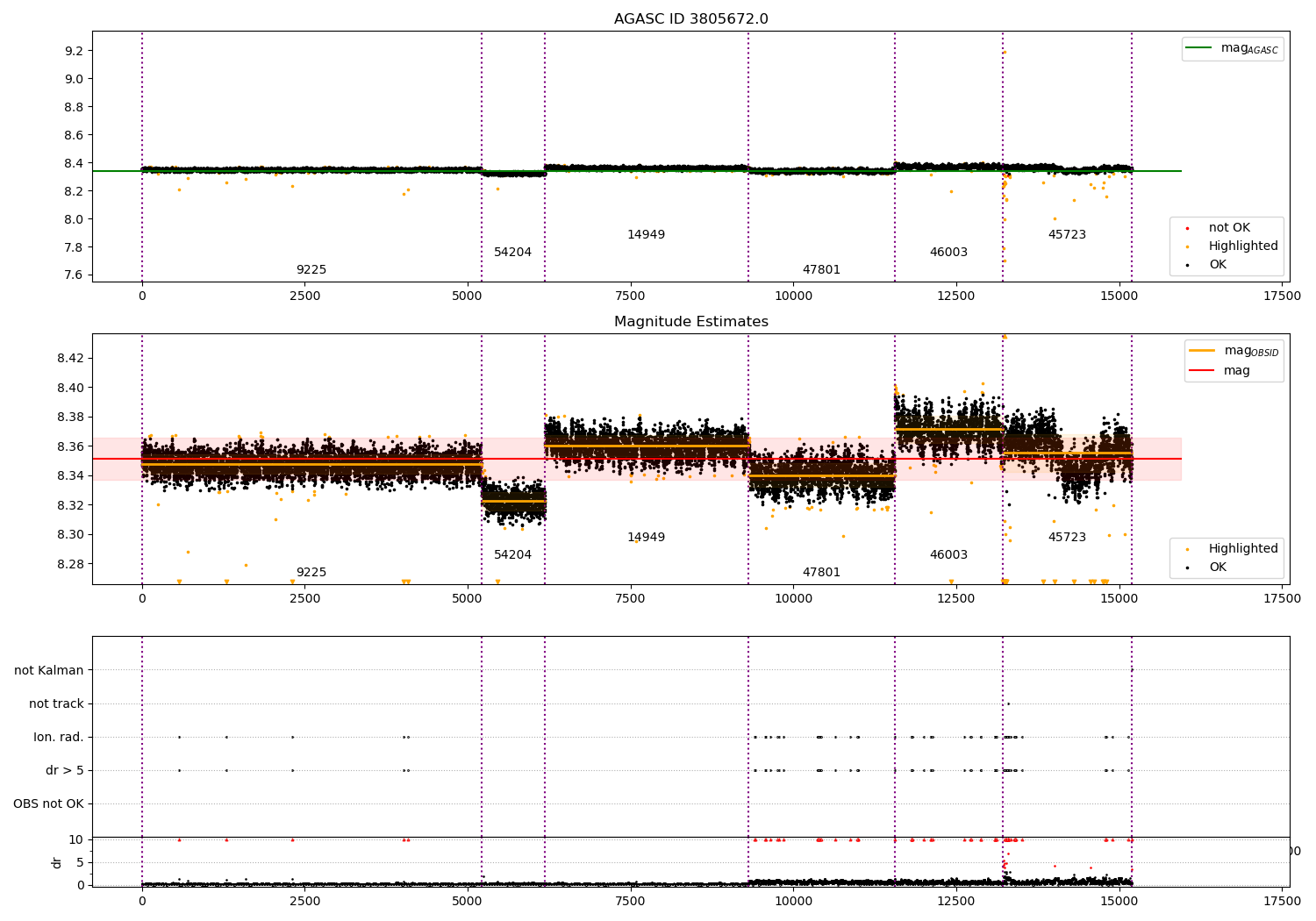Click the "dr > 5" axis label
1316x921 pixels.
65,771
